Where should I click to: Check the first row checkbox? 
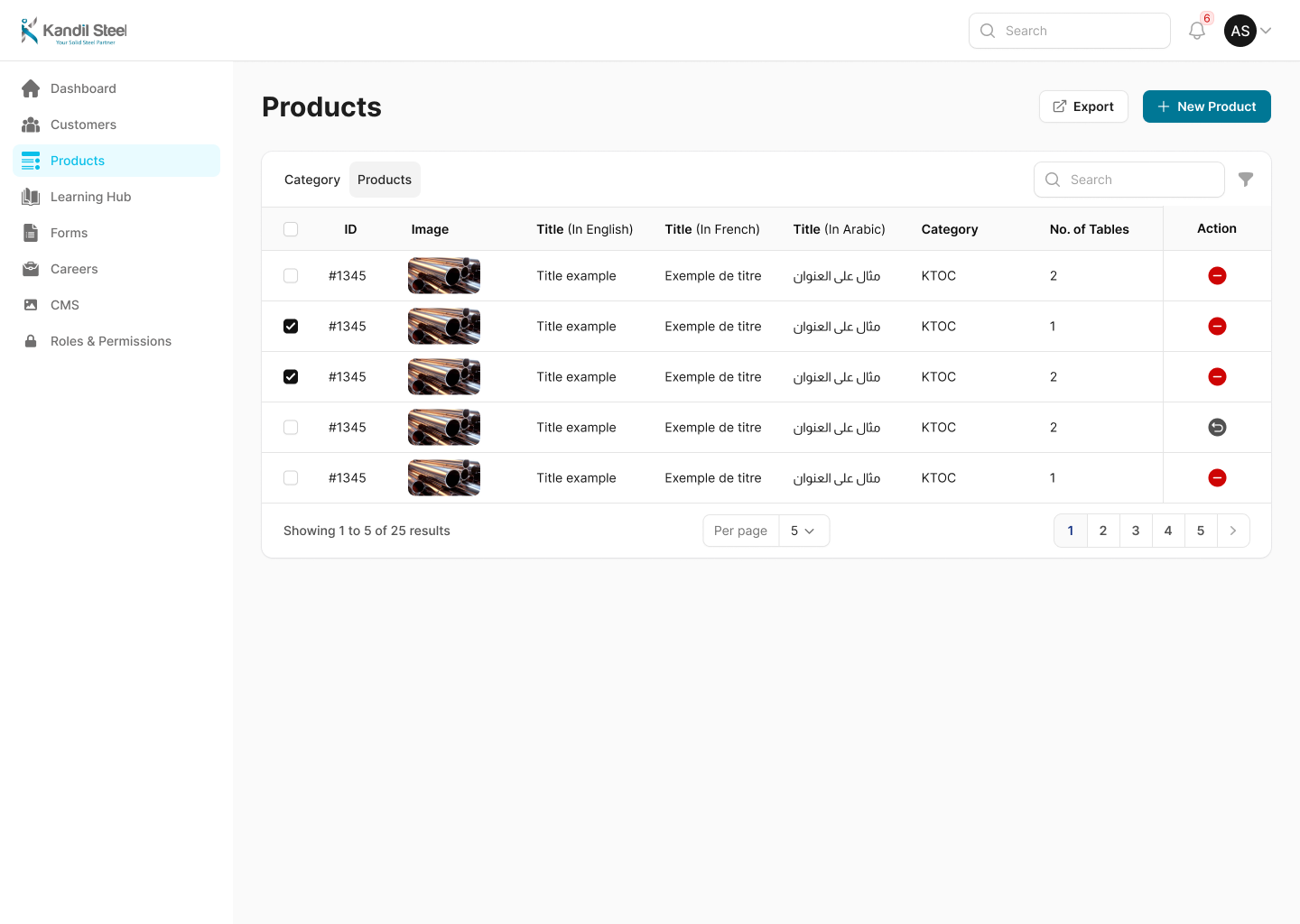(x=291, y=276)
